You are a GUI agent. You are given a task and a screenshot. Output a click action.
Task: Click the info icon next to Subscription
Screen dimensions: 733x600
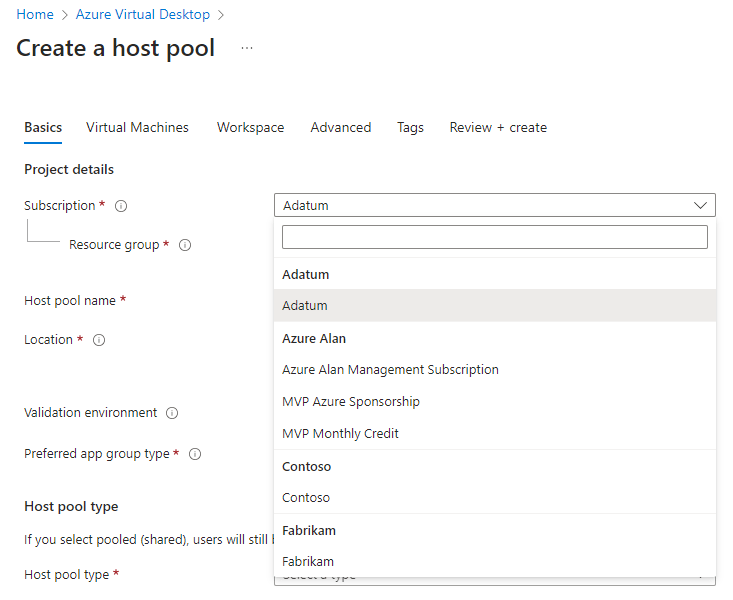pyautogui.click(x=121, y=206)
